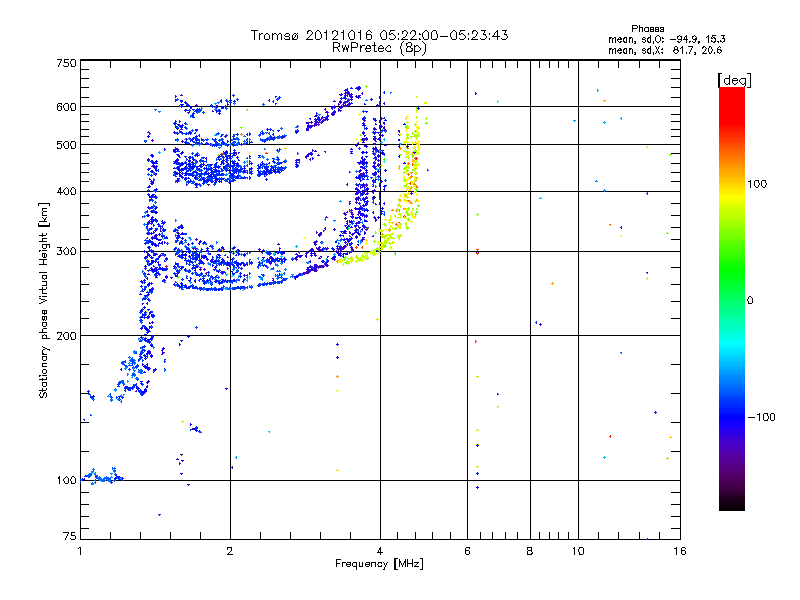Click y-axis tick label '100'

click(66, 480)
